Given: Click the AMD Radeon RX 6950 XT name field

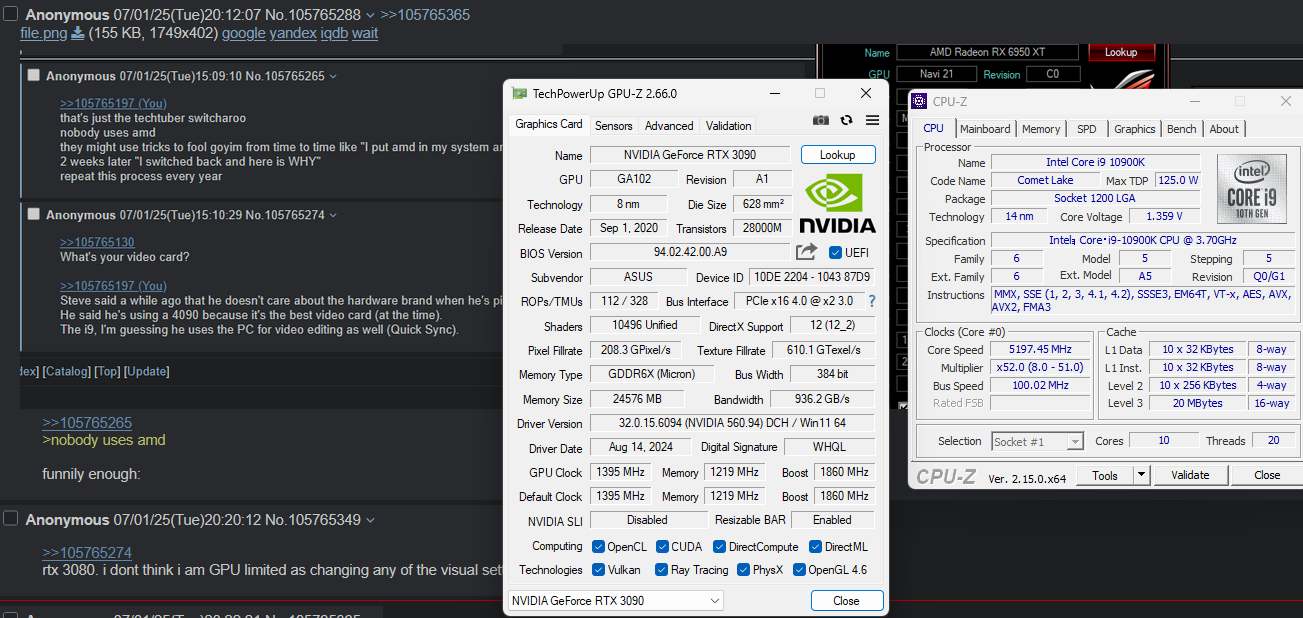Looking at the screenshot, I should [988, 52].
